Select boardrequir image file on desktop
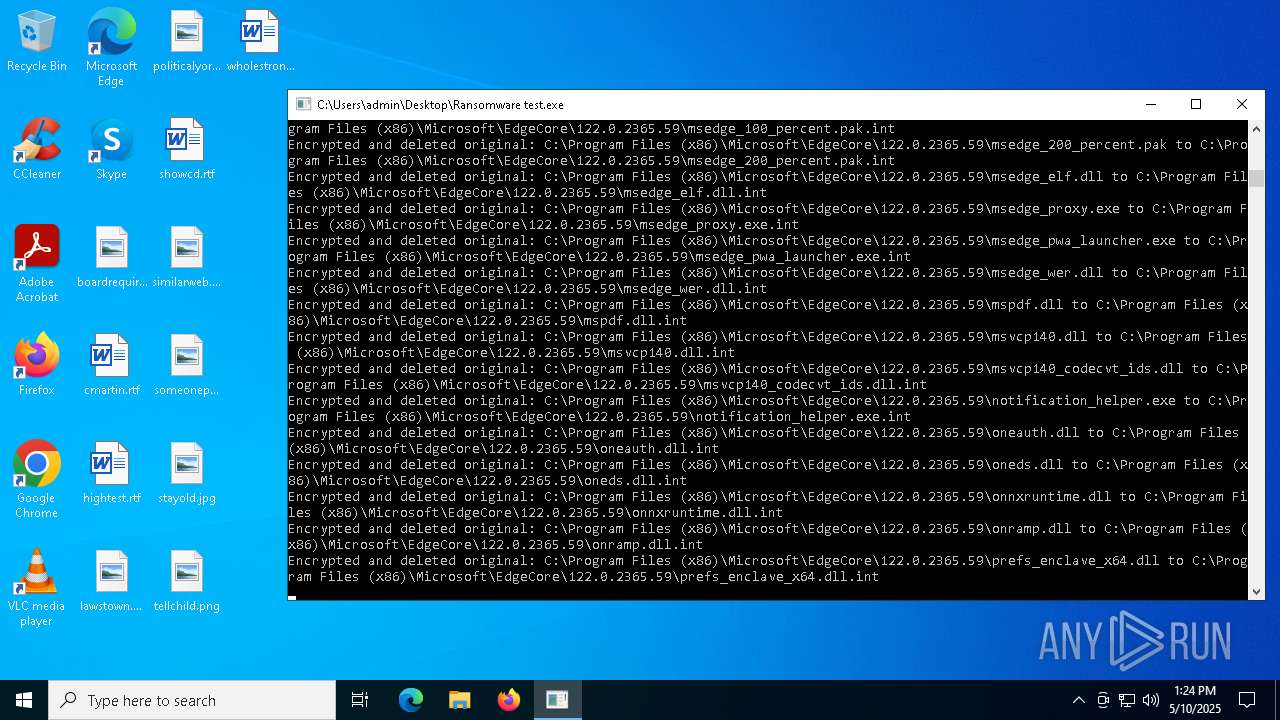 tap(111, 258)
